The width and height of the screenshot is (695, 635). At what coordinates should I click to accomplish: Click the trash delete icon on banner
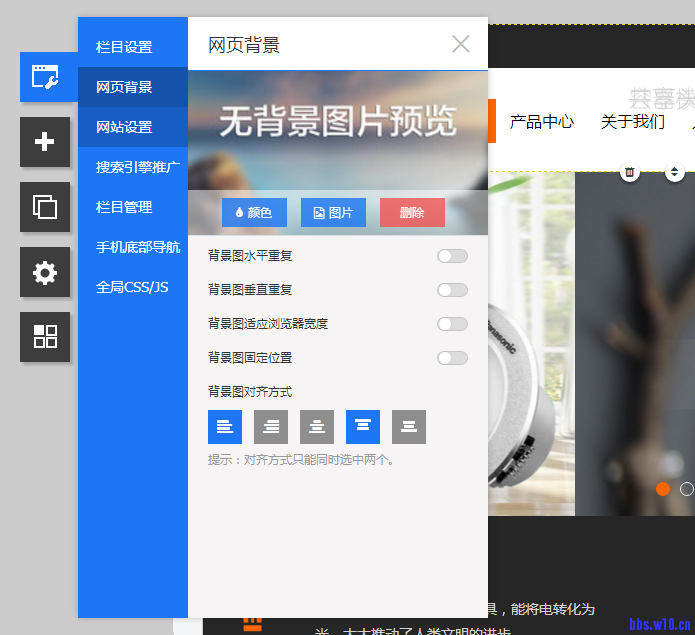pyautogui.click(x=629, y=173)
